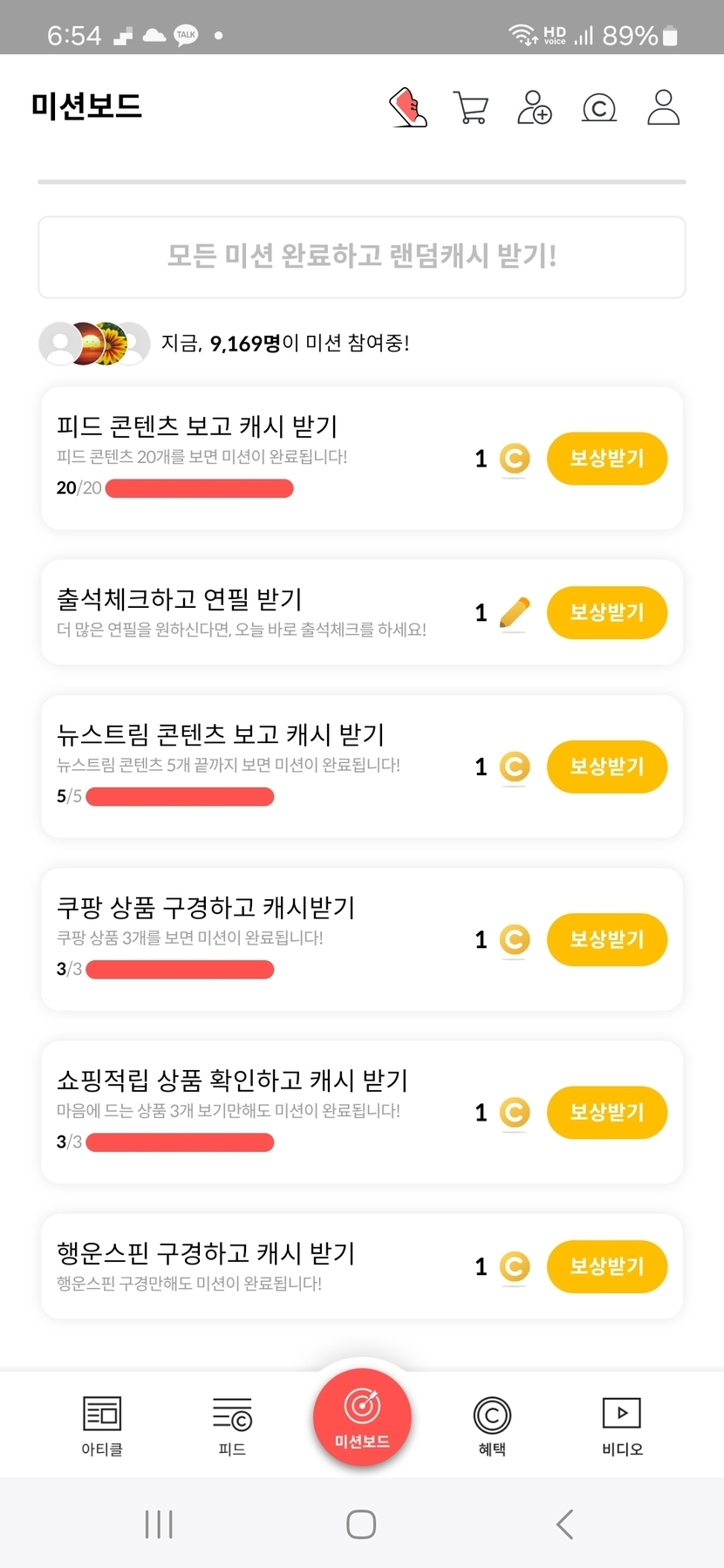Tap the red sneaker icon in header
This screenshot has height=1568, width=724.
pos(408,107)
